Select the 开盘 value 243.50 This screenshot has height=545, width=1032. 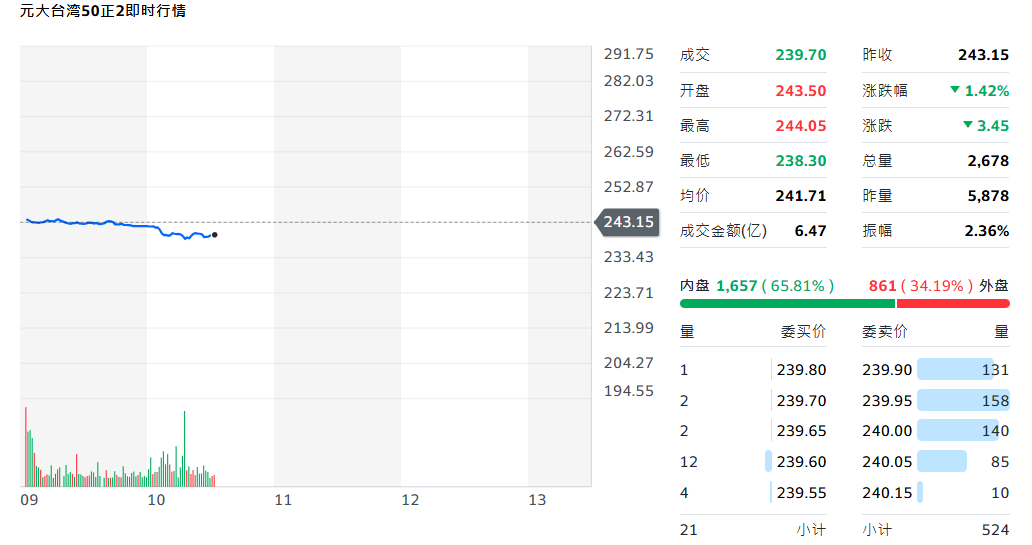(800, 90)
